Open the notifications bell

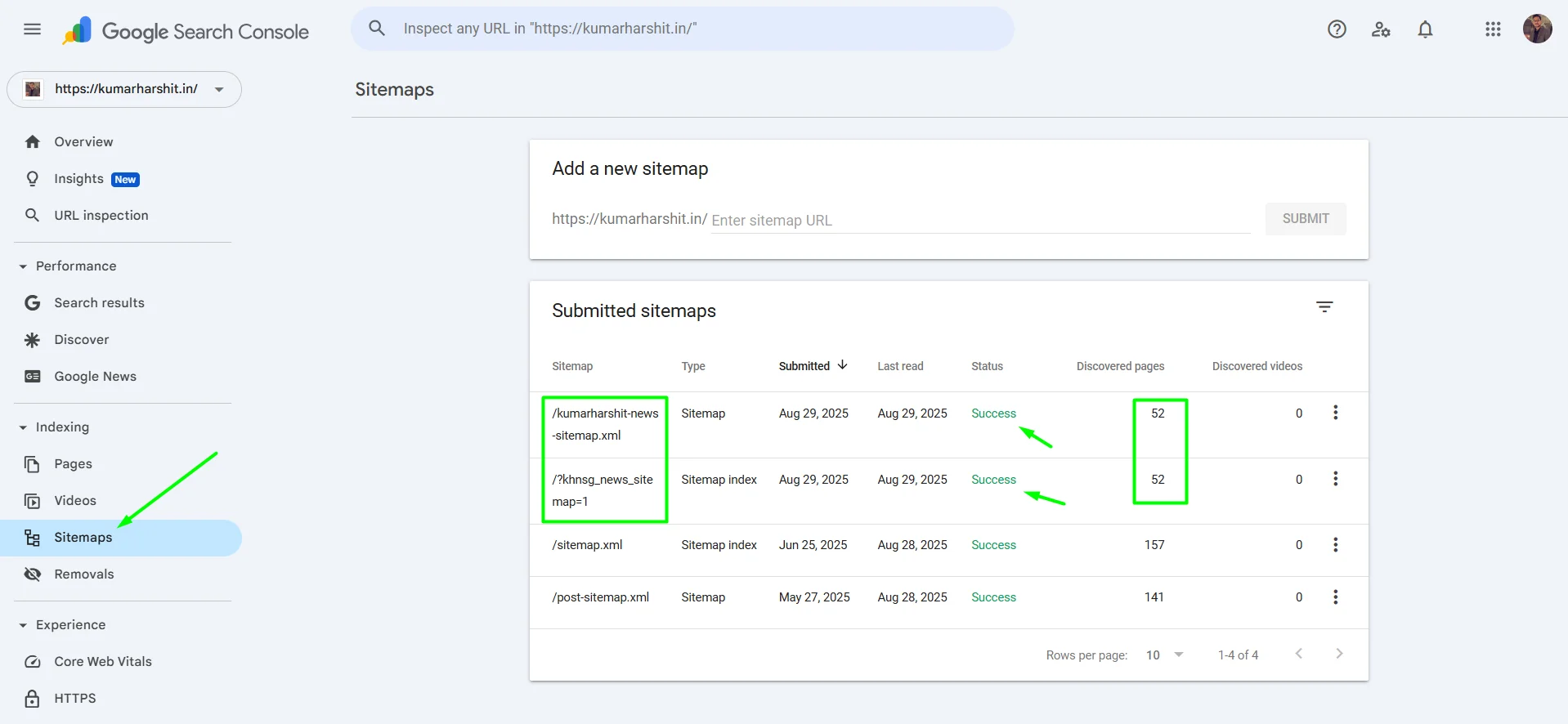coord(1425,29)
